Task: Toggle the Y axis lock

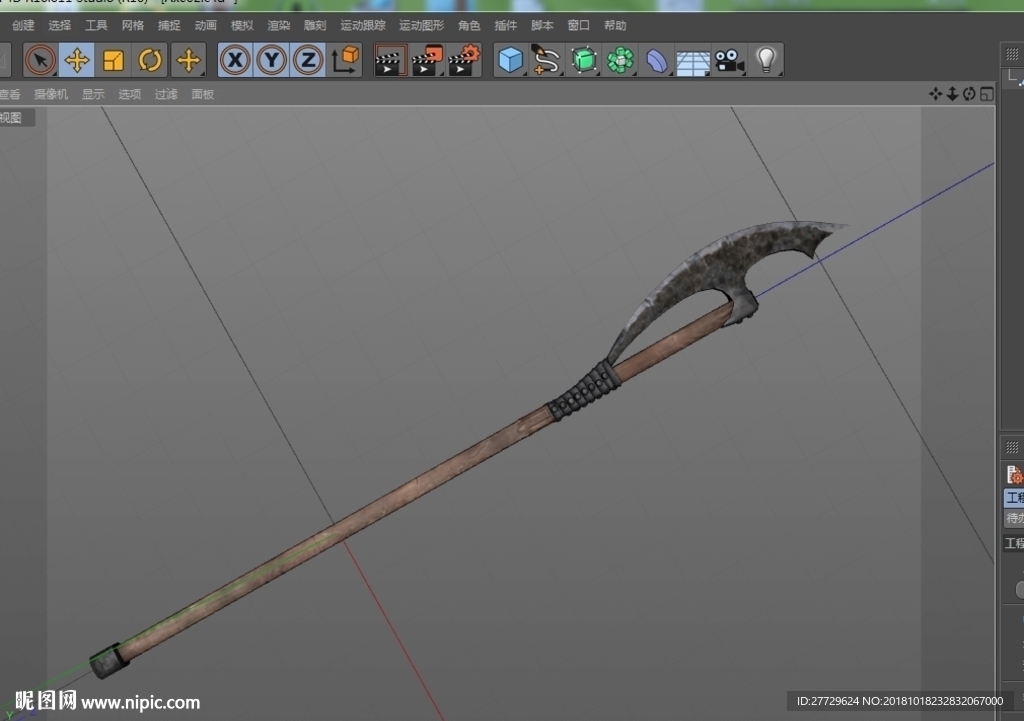Action: click(x=272, y=60)
